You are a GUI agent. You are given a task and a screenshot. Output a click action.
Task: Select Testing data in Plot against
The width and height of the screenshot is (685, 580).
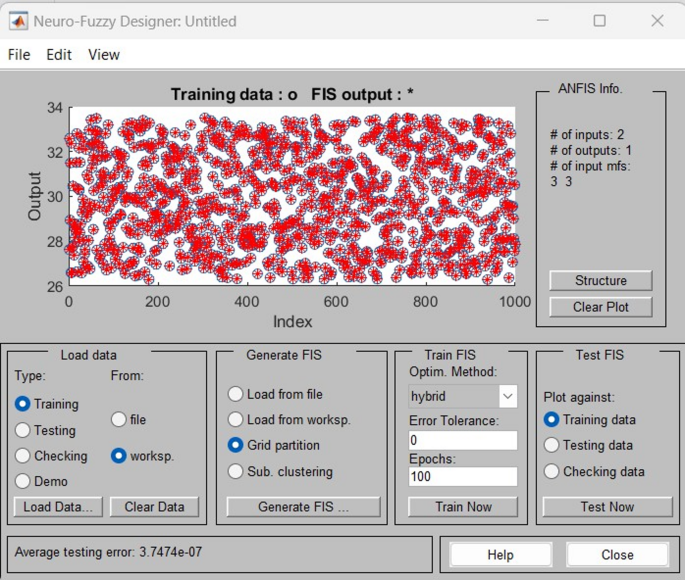point(552,446)
